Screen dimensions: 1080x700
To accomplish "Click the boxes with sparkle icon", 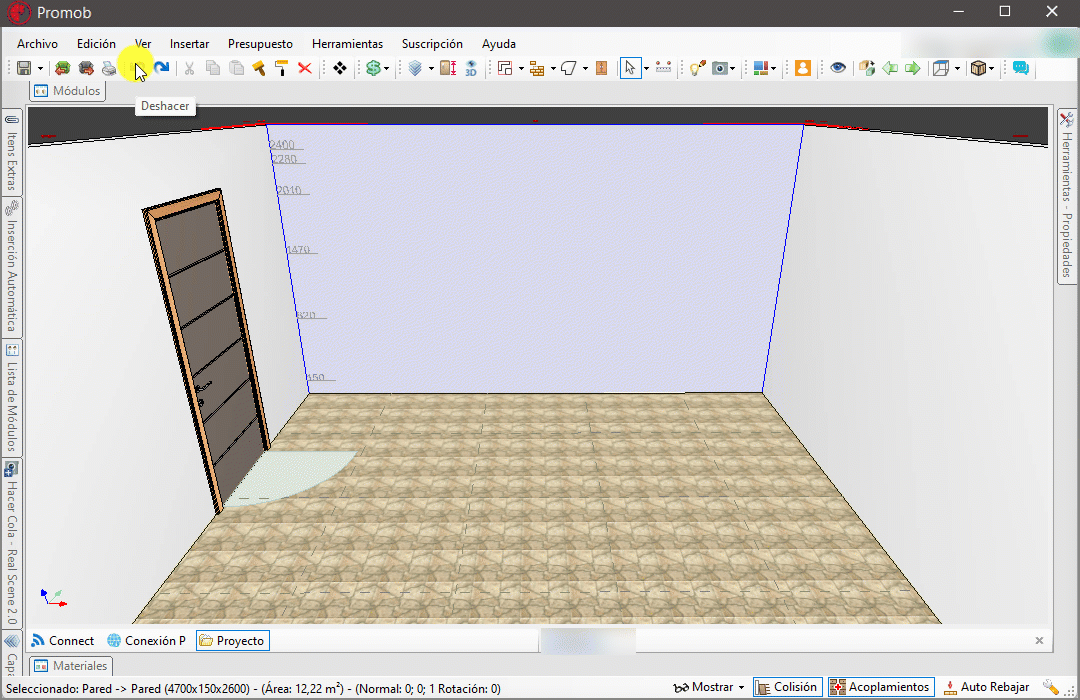I will click(x=867, y=68).
